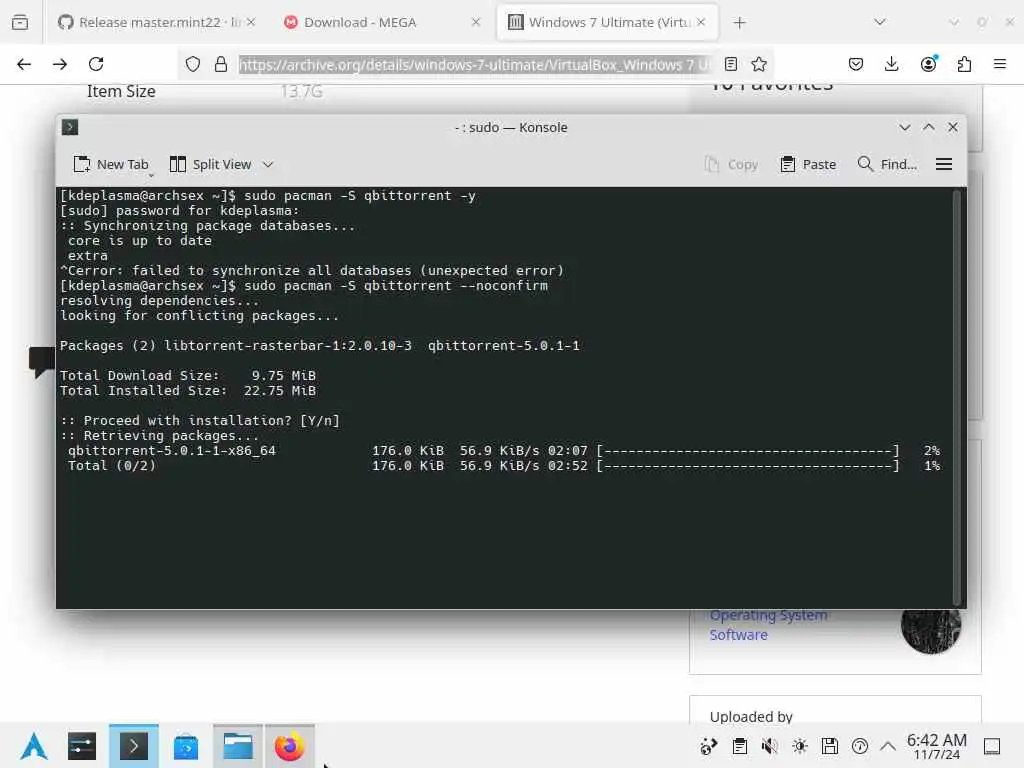1024x768 pixels.
Task: Toggle muted audio volume tray icon
Action: [769, 746]
